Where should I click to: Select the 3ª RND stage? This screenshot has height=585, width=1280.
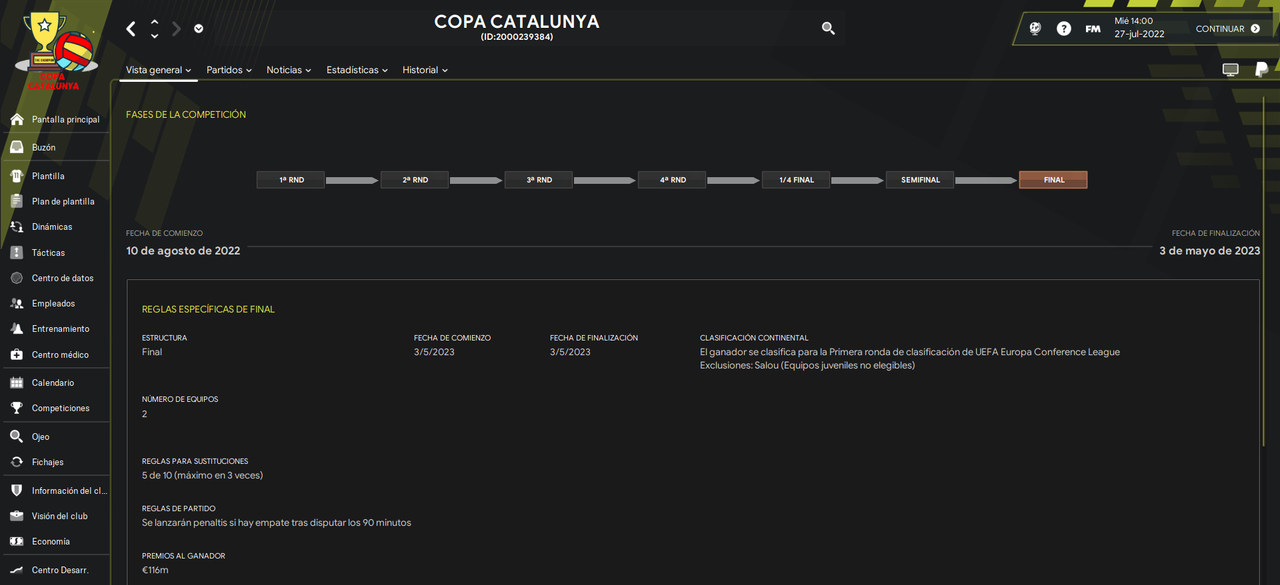click(539, 180)
